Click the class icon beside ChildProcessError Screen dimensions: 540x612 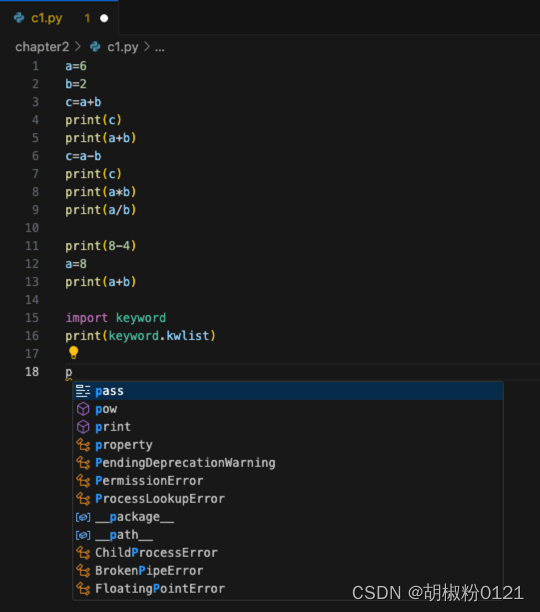pyautogui.click(x=83, y=553)
